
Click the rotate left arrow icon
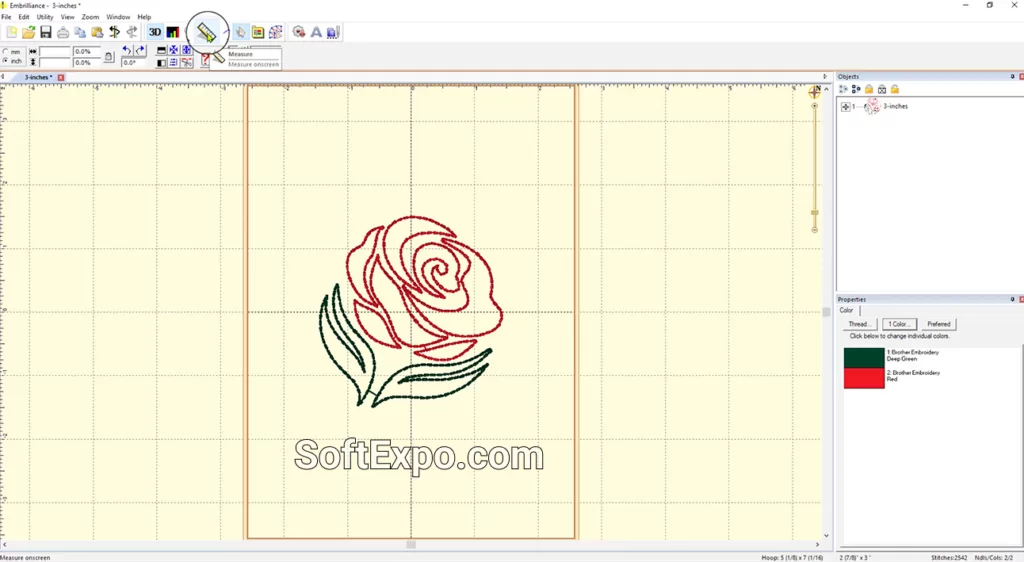click(126, 50)
